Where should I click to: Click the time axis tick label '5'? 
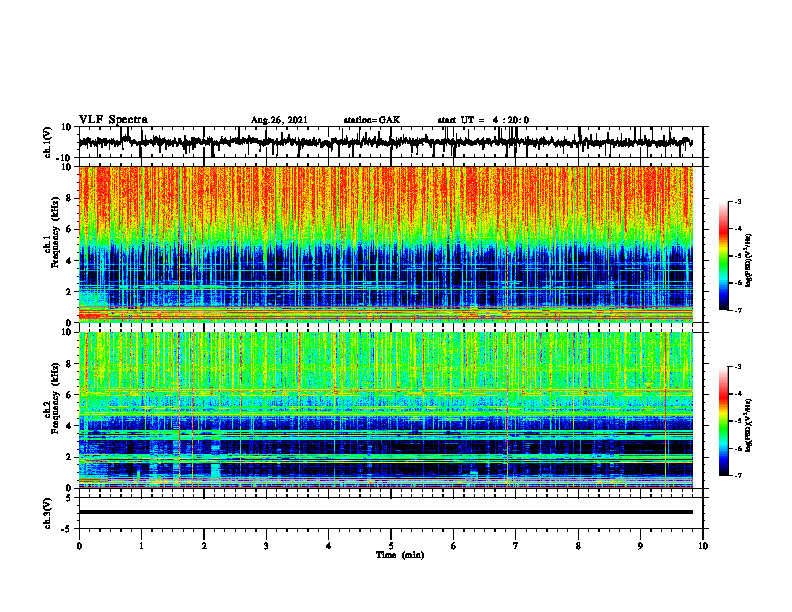pyautogui.click(x=391, y=546)
